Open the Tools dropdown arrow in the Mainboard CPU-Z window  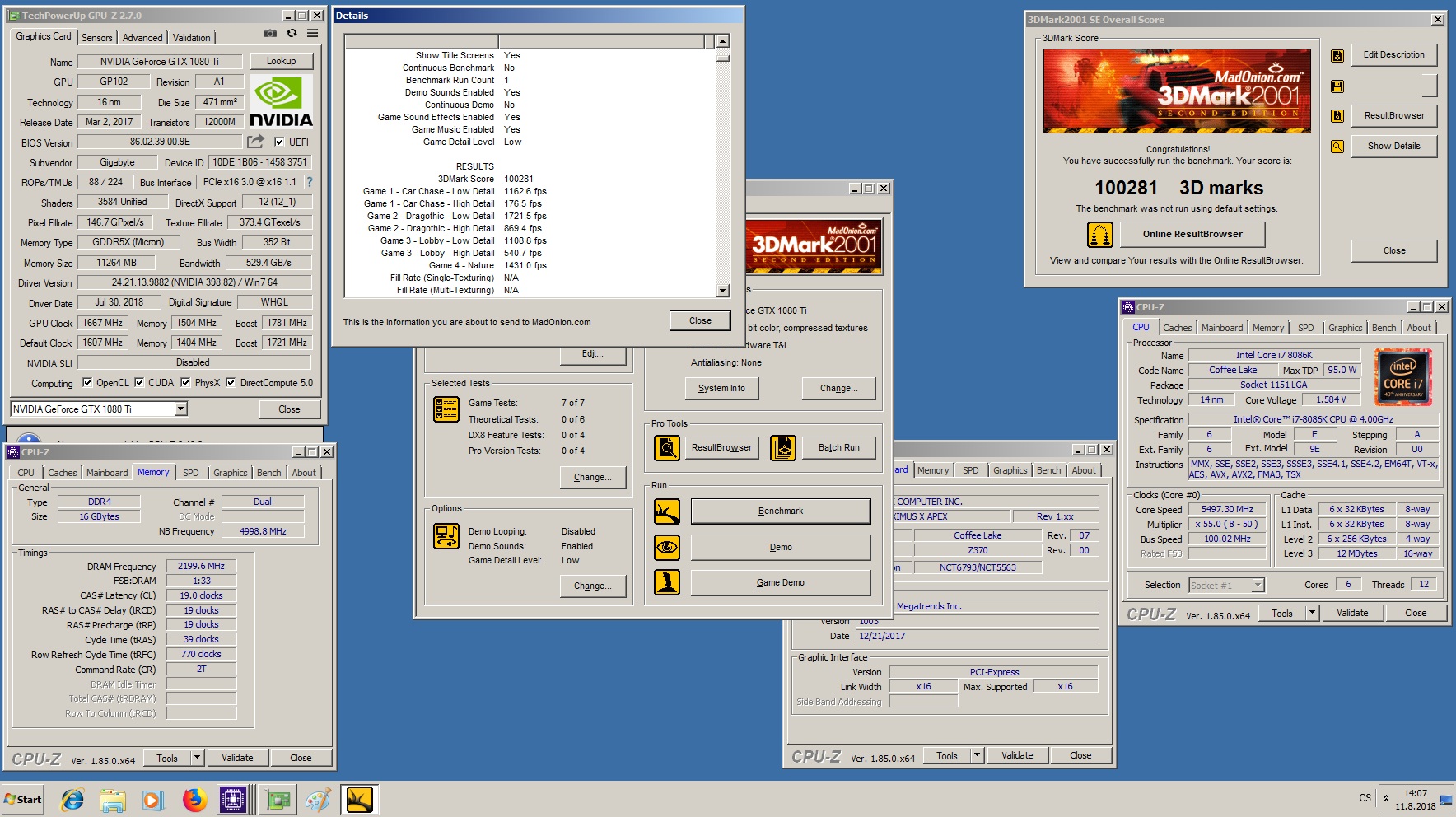(x=977, y=755)
